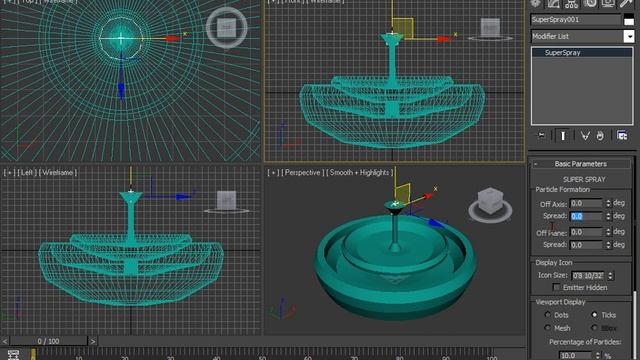640x360 pixels.
Task: Open [Left] view label menu
Action: coord(27,173)
